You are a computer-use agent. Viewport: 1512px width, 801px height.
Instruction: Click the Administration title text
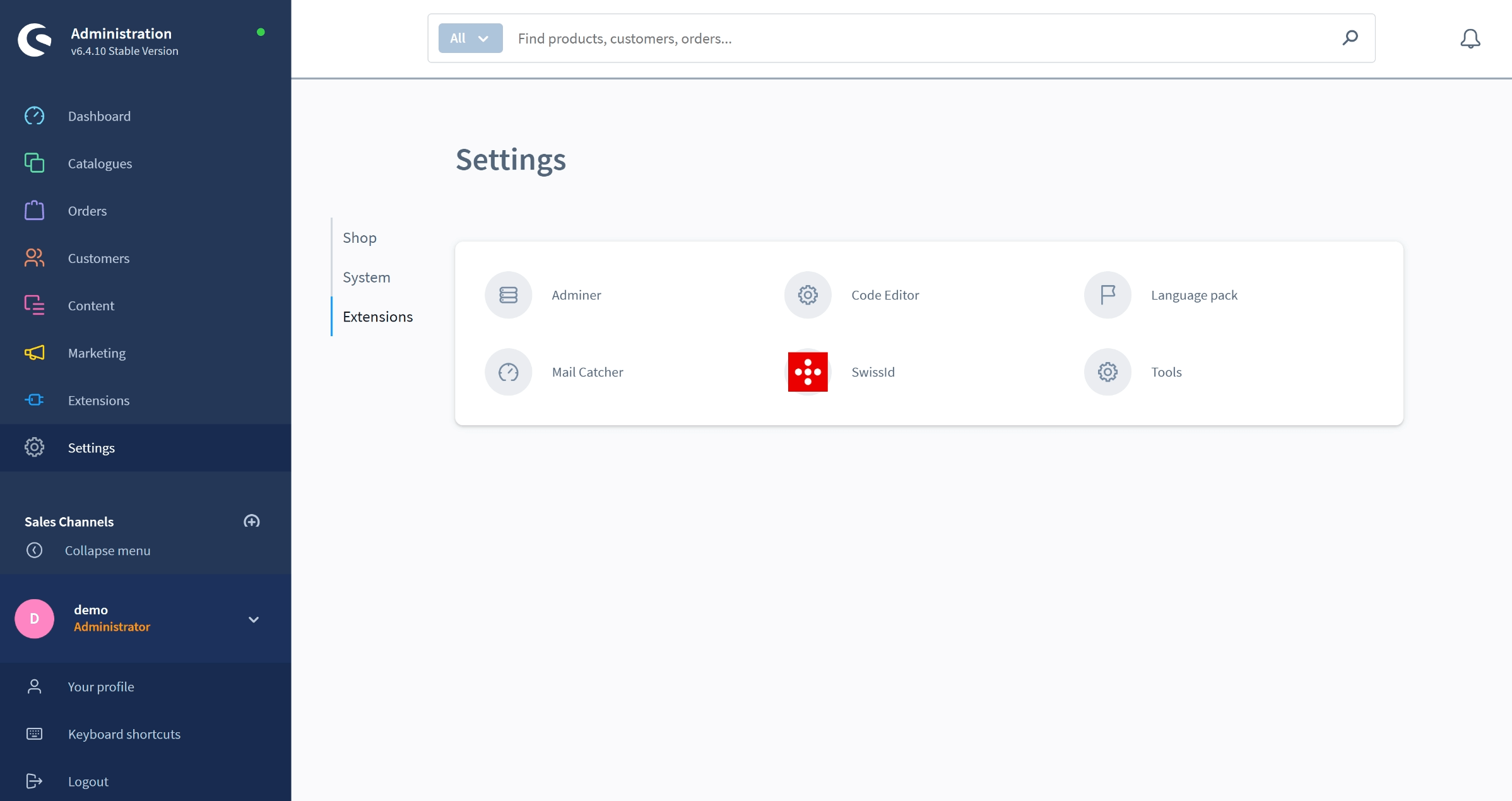[x=121, y=33]
